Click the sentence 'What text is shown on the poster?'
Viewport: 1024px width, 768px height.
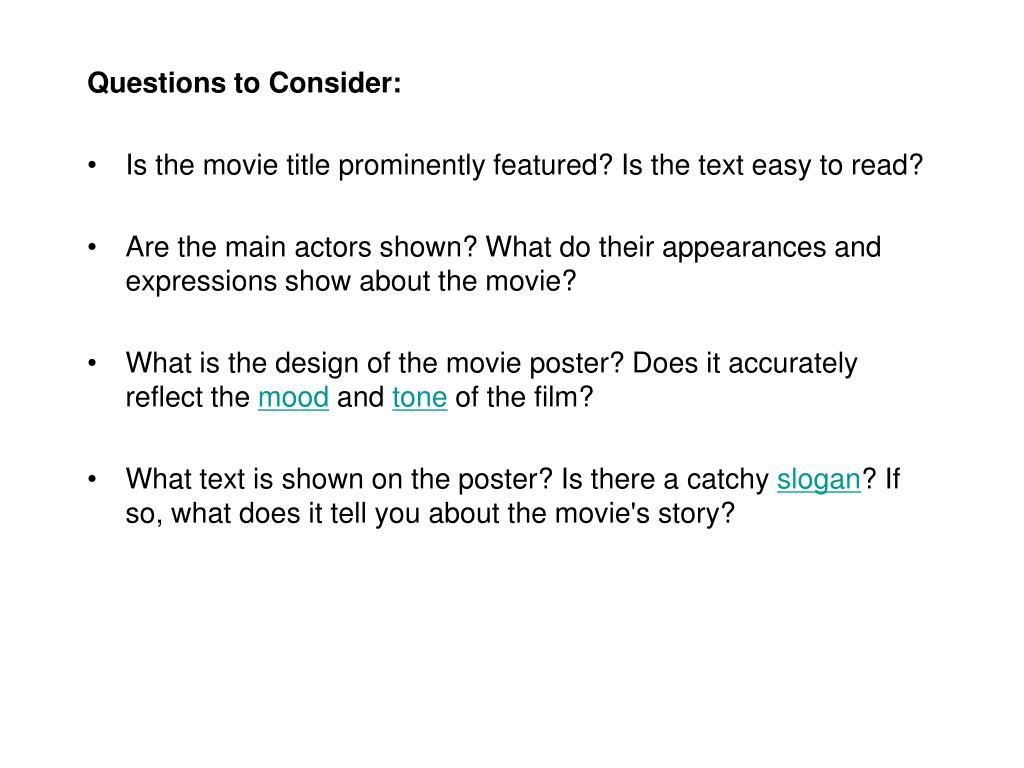(340, 479)
